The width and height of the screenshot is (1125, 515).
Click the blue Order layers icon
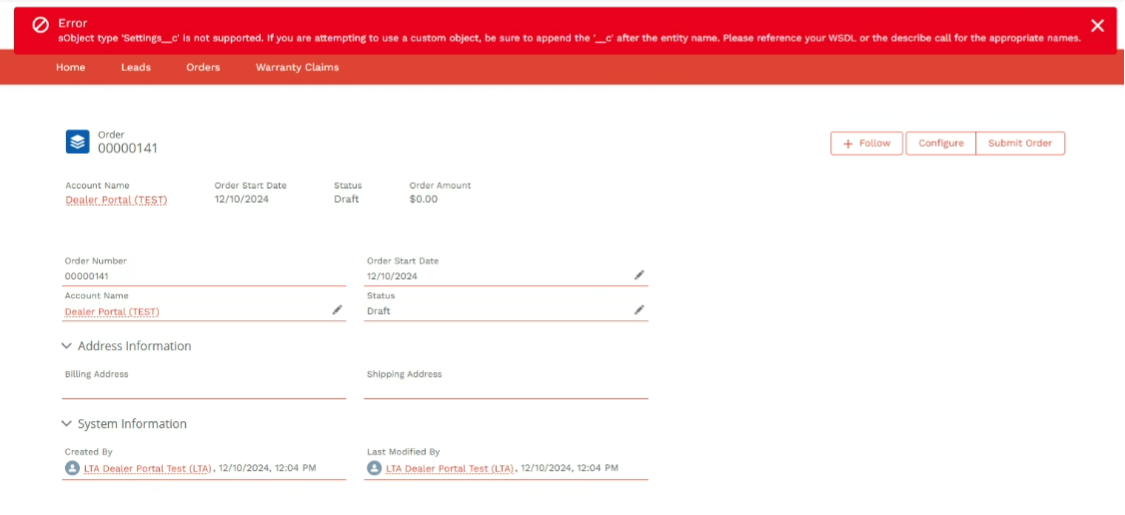point(77,141)
